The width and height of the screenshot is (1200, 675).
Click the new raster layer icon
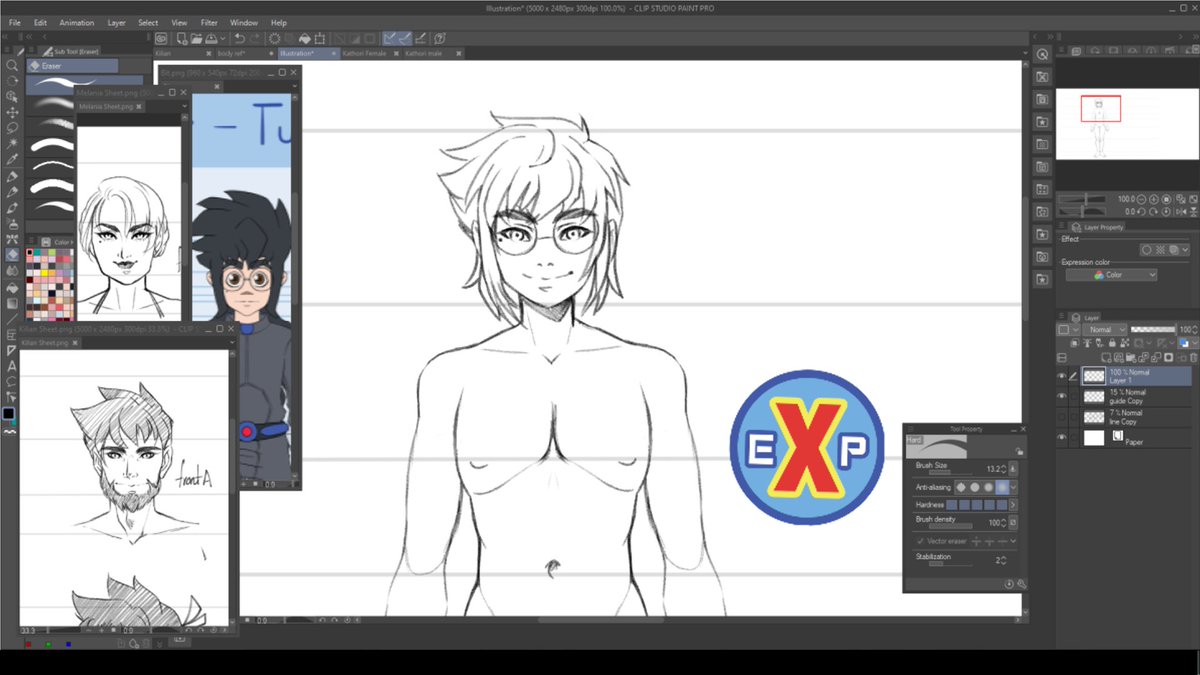[1106, 358]
